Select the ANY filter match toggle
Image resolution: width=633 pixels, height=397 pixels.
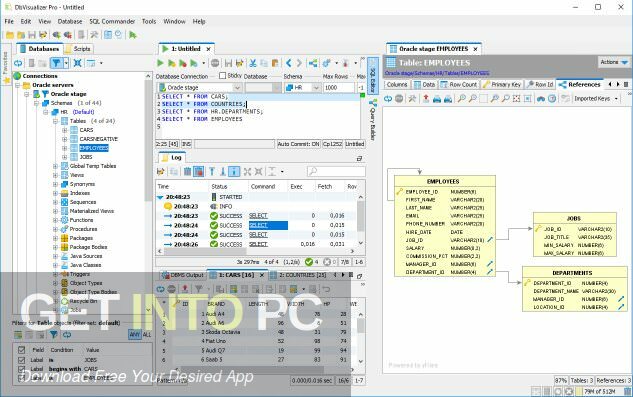(134, 334)
